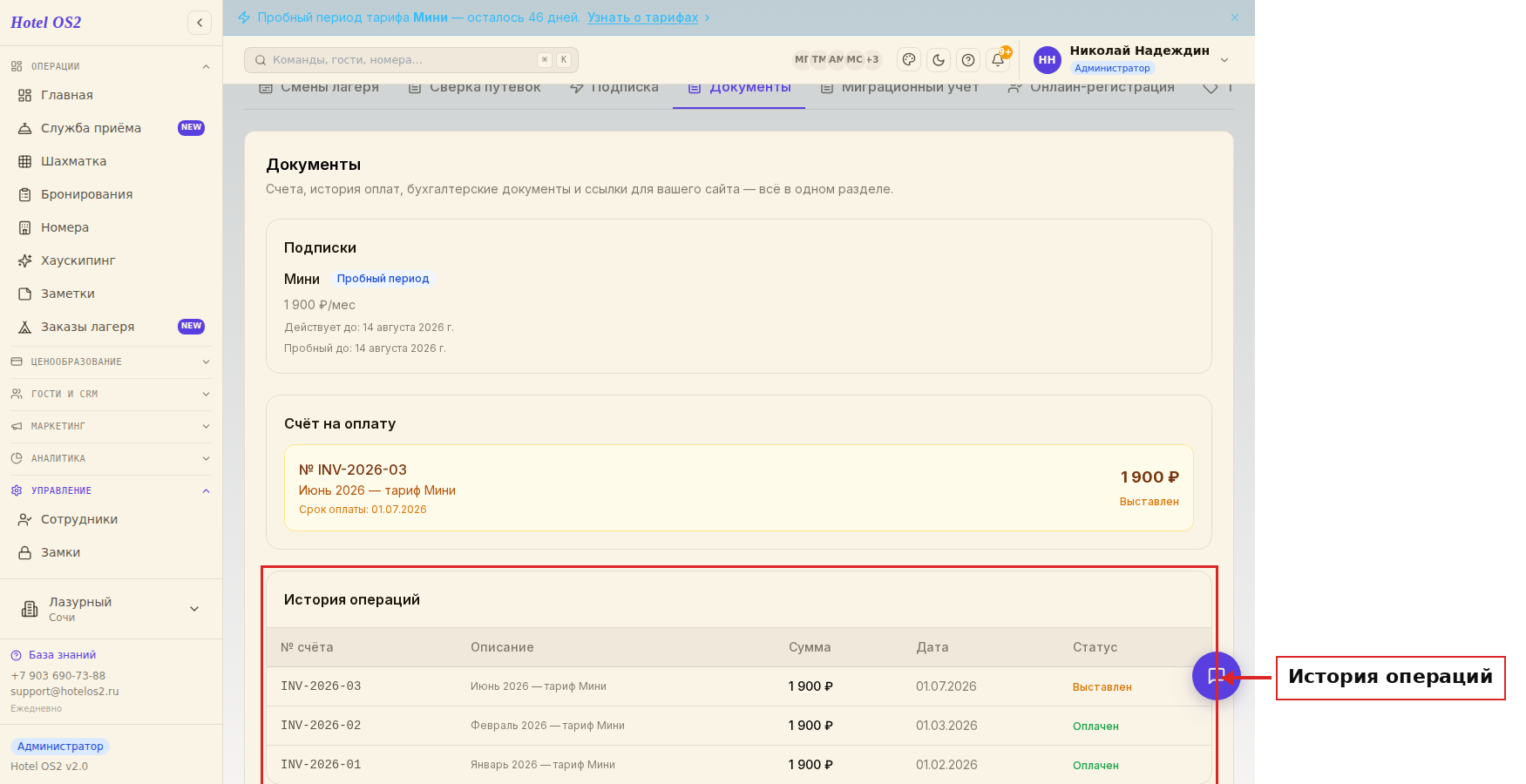Follow the Узнать о тарифах link
This screenshot has width=1526, height=784.
642,17
